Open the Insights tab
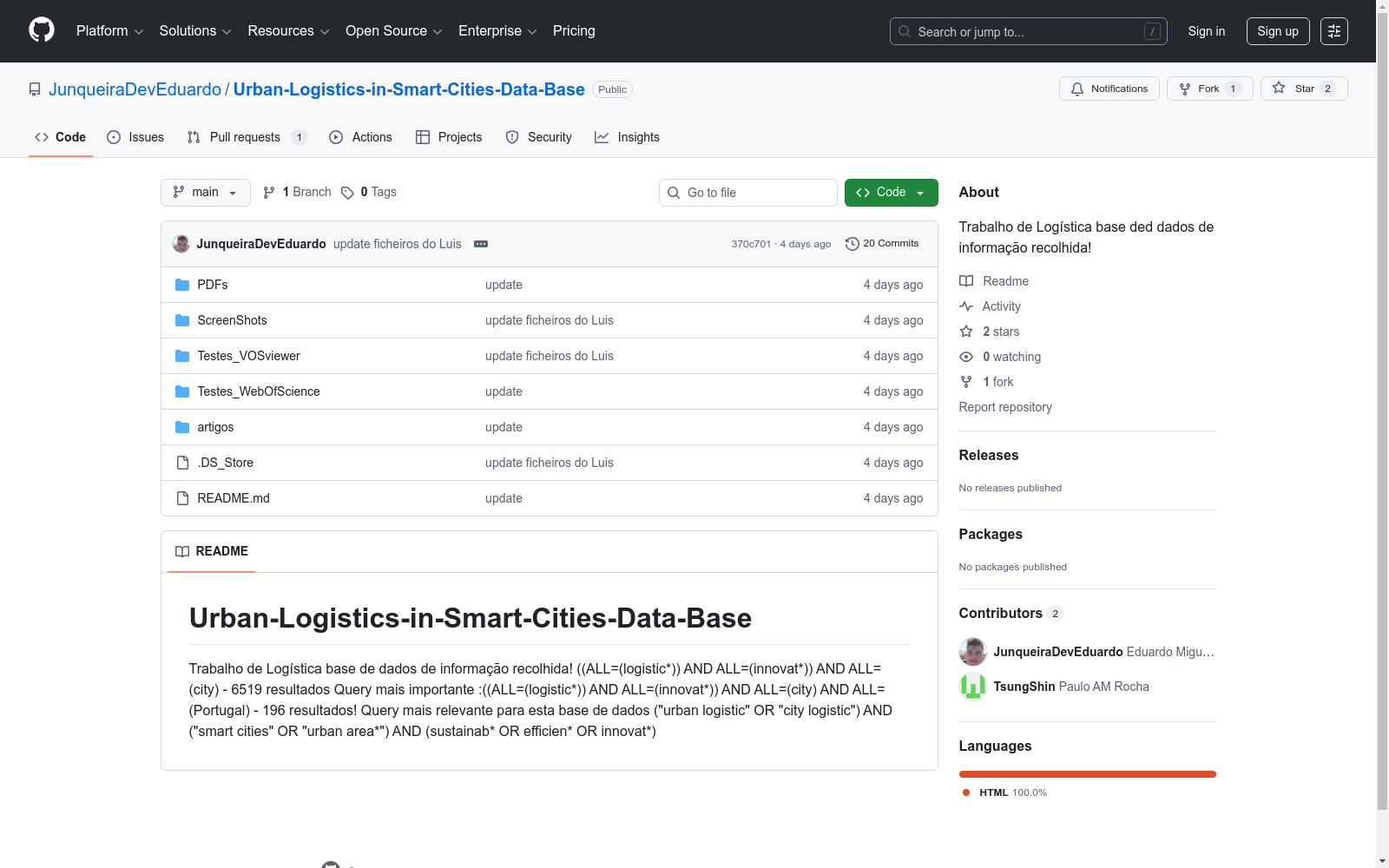Screen dimensions: 1389x868 [628, 137]
